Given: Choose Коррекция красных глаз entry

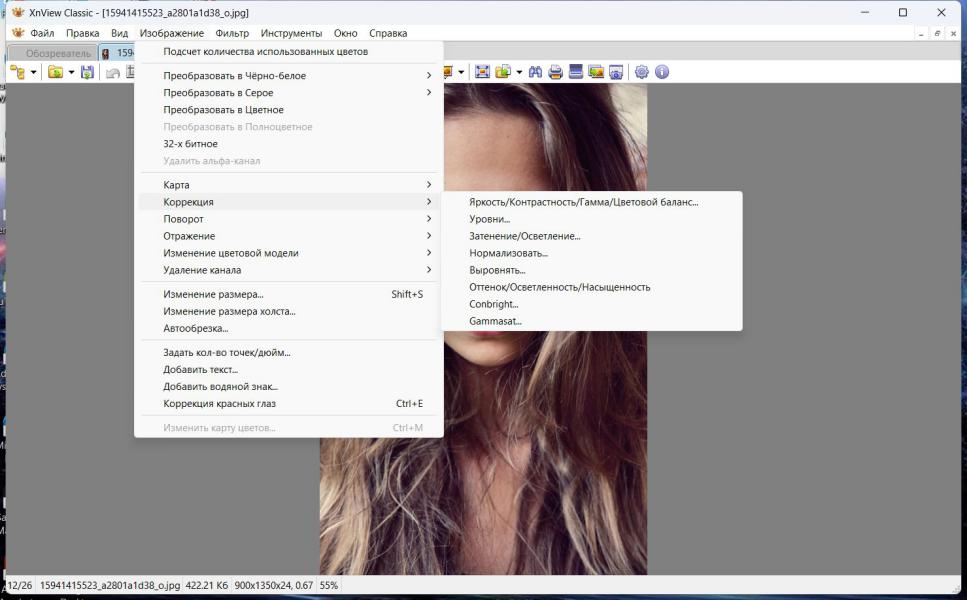Looking at the screenshot, I should 219,403.
